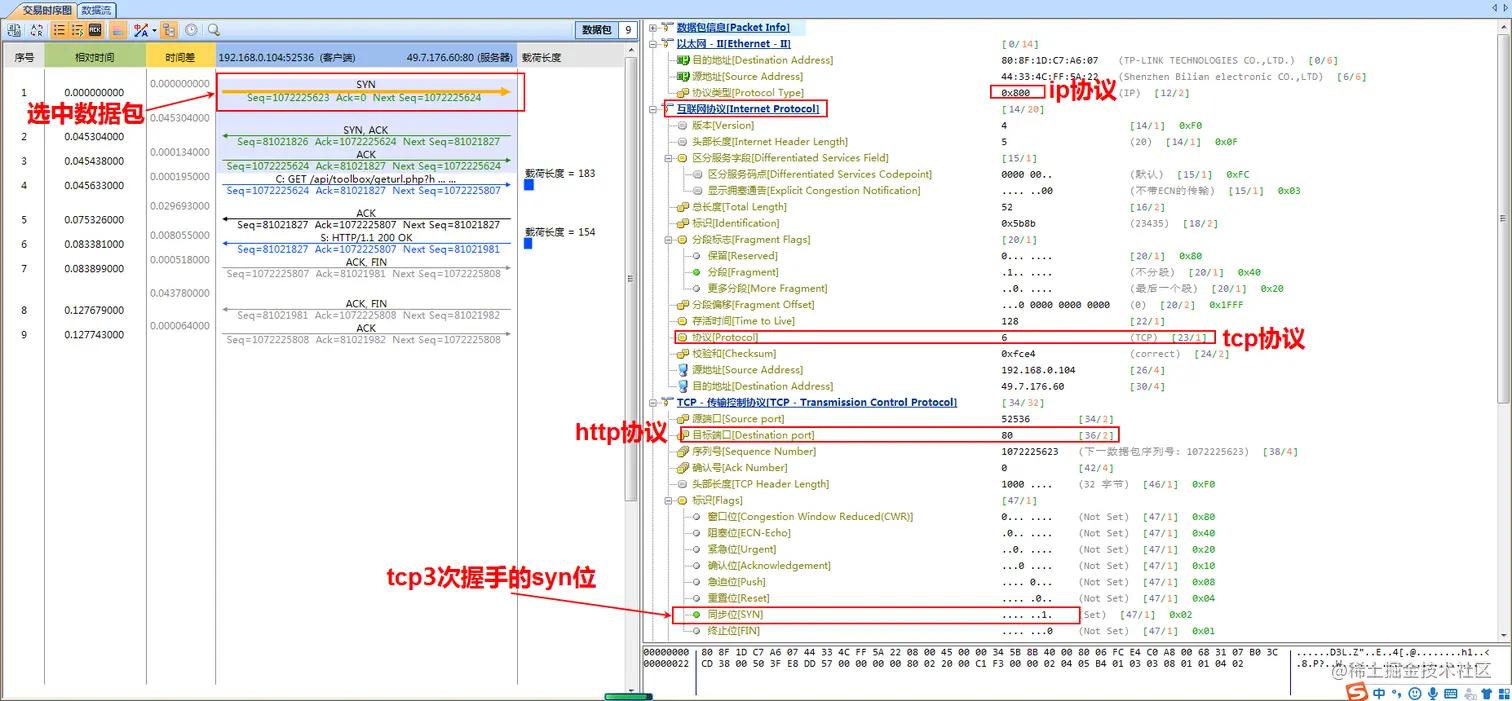Toggle the pink highlight rows toolbar icon

[x=117, y=30]
